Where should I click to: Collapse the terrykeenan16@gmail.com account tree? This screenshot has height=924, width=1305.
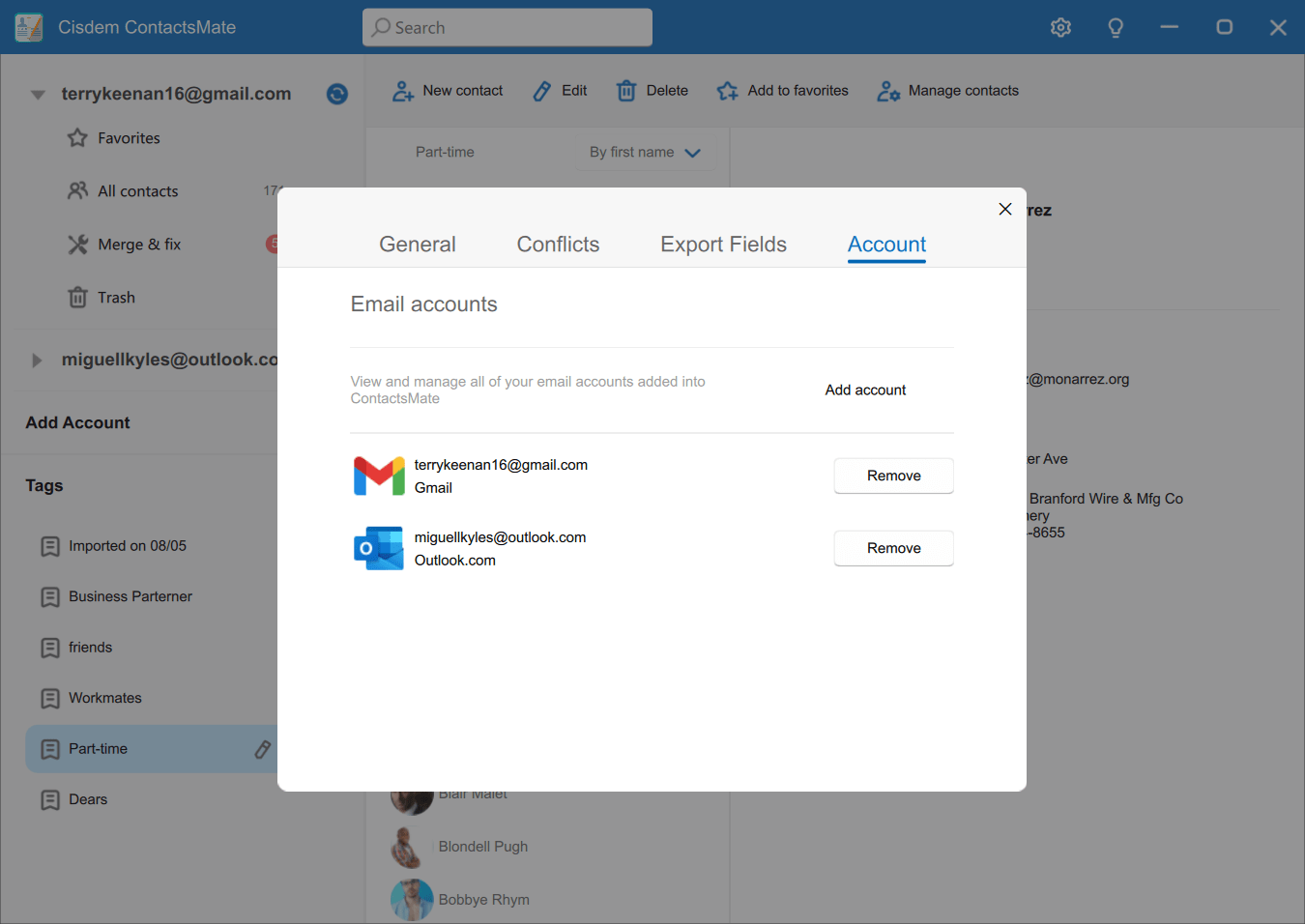(38, 95)
